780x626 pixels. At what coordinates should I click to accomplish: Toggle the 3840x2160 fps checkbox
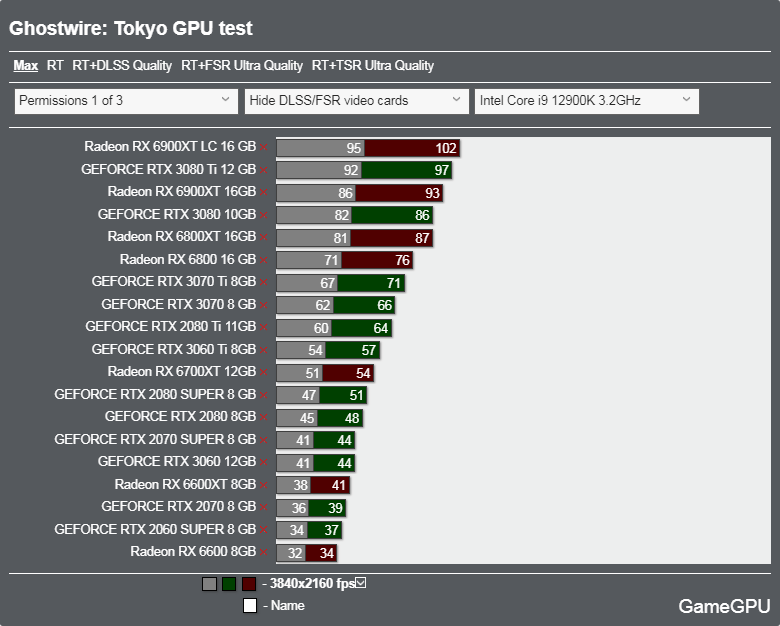[x=361, y=582]
